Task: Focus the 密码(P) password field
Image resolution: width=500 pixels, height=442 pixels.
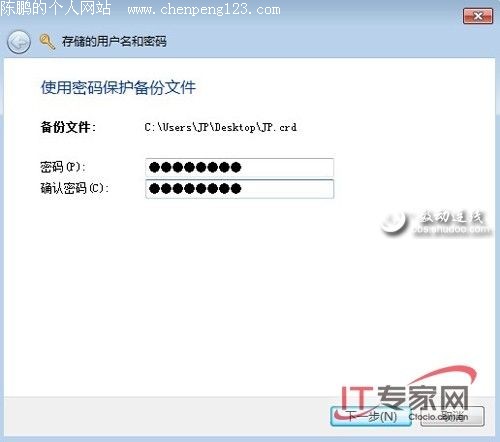Action: coord(239,167)
